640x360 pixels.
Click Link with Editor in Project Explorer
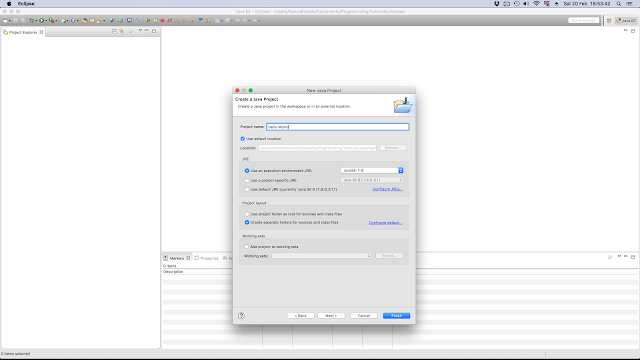click(122, 31)
